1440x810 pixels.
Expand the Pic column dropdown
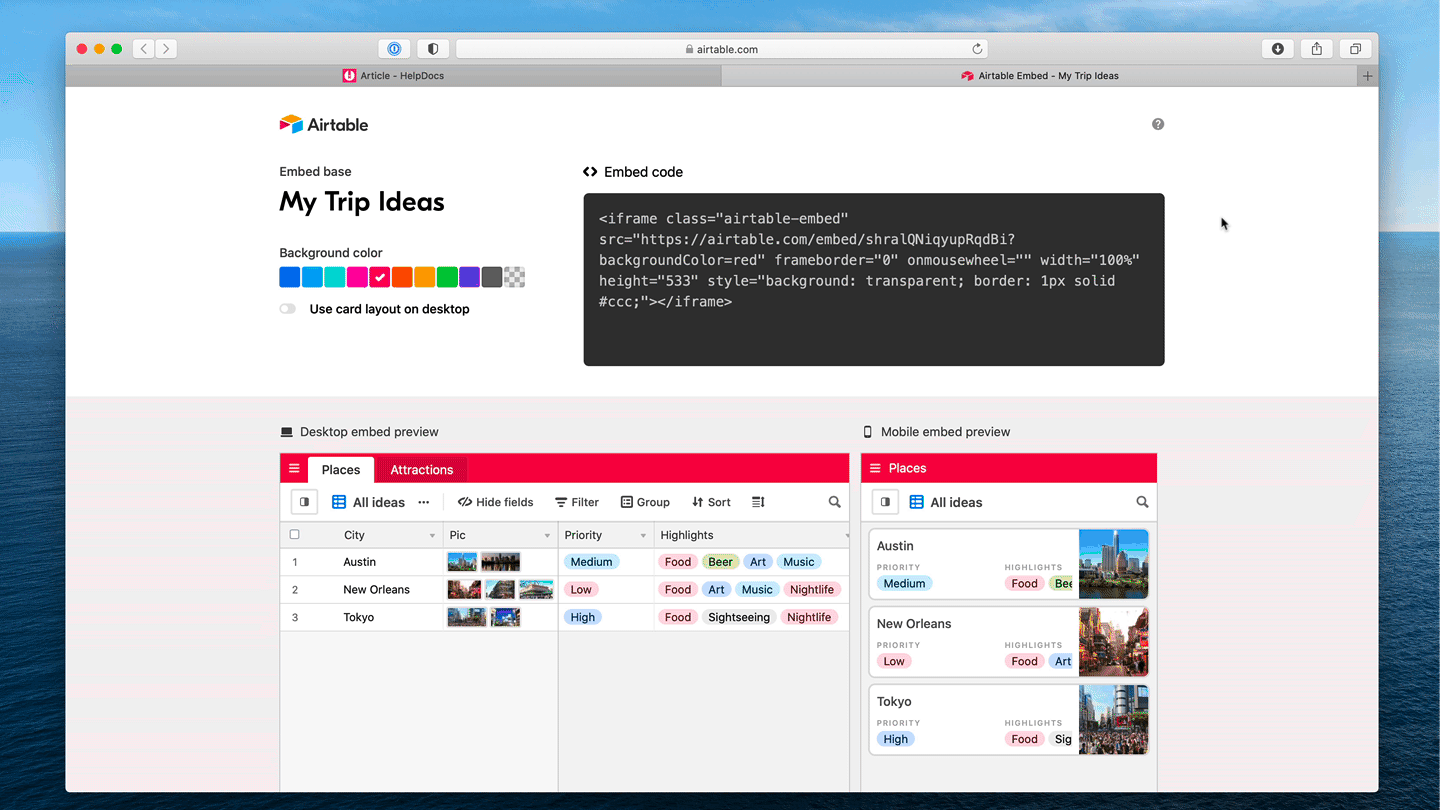pos(547,536)
